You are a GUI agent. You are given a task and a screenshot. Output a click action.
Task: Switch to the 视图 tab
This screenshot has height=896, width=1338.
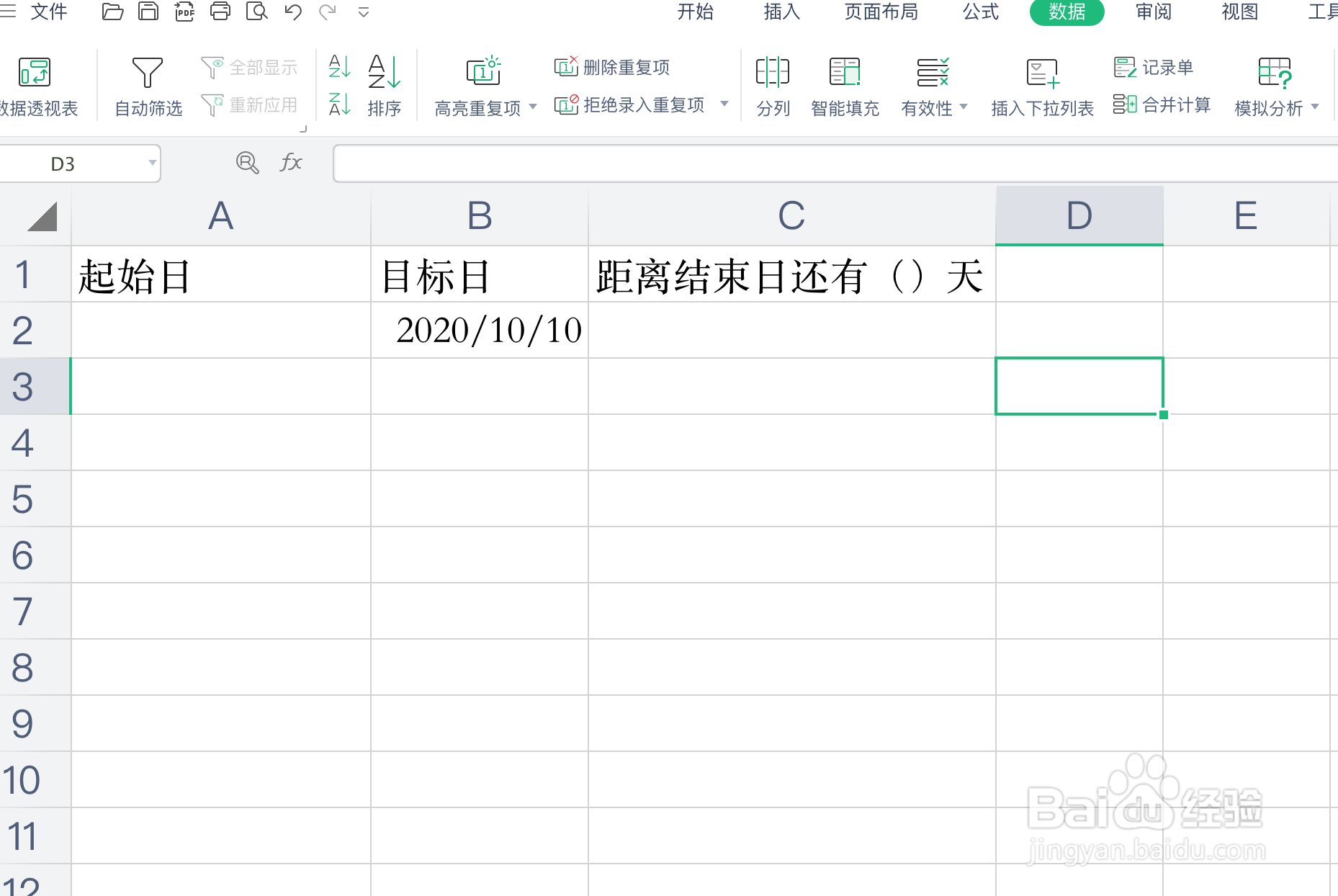click(x=1240, y=12)
